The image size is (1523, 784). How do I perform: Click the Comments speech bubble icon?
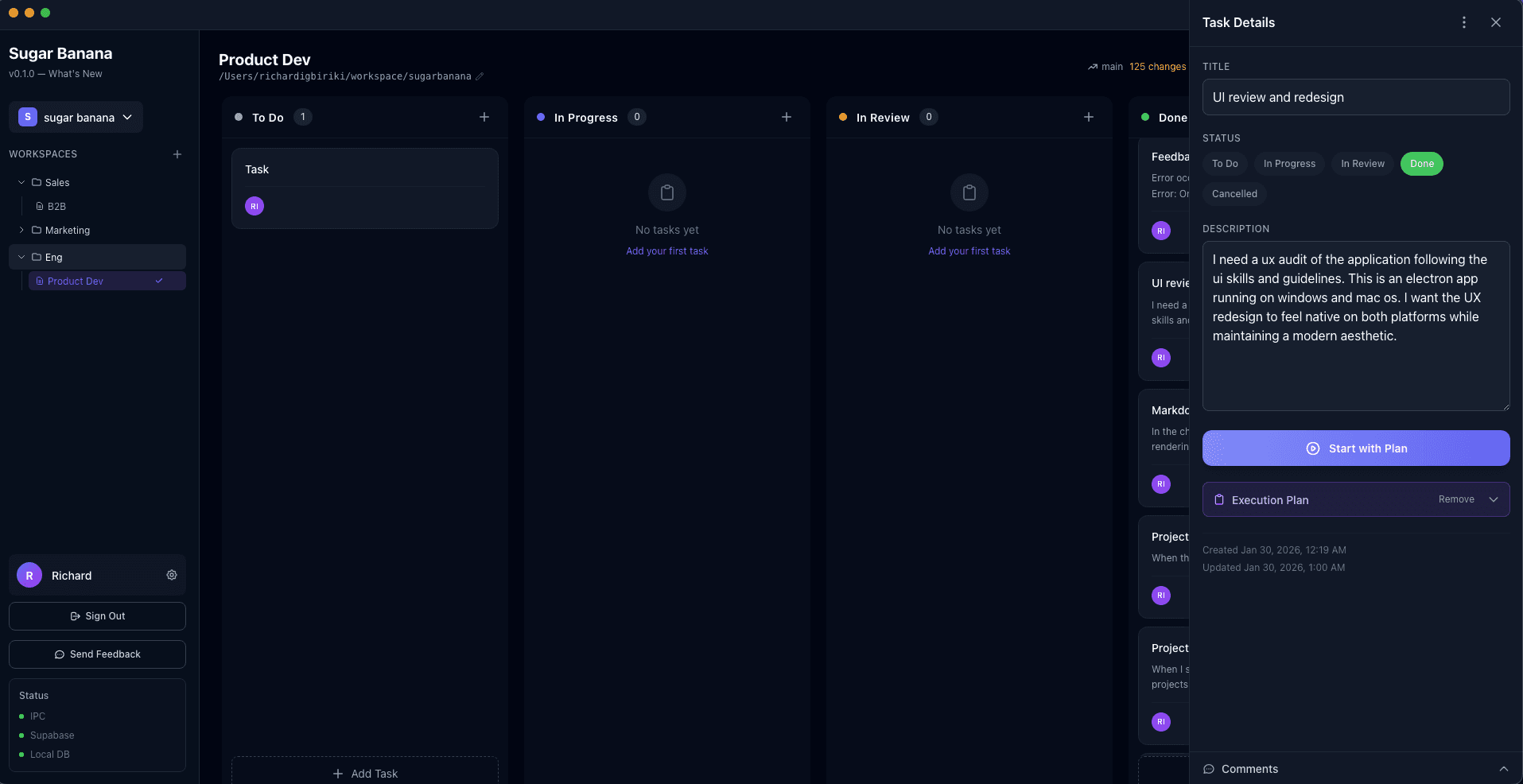click(1209, 769)
